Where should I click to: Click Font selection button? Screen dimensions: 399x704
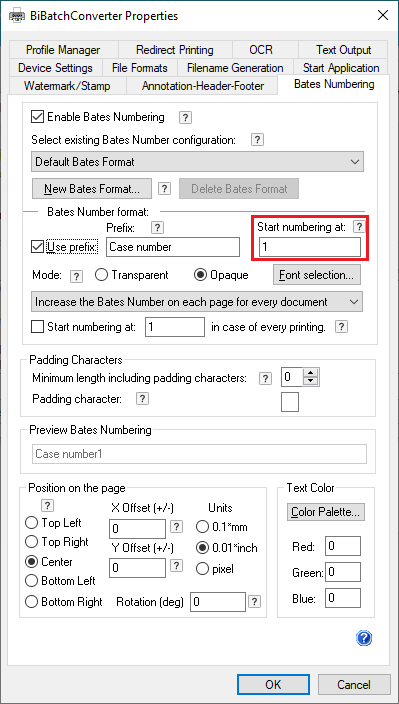(317, 275)
